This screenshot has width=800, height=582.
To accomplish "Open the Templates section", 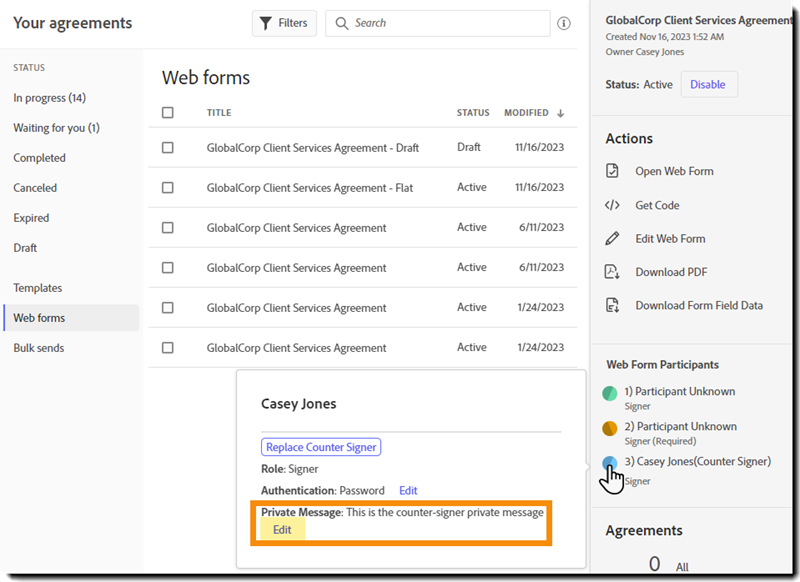I will [37, 288].
